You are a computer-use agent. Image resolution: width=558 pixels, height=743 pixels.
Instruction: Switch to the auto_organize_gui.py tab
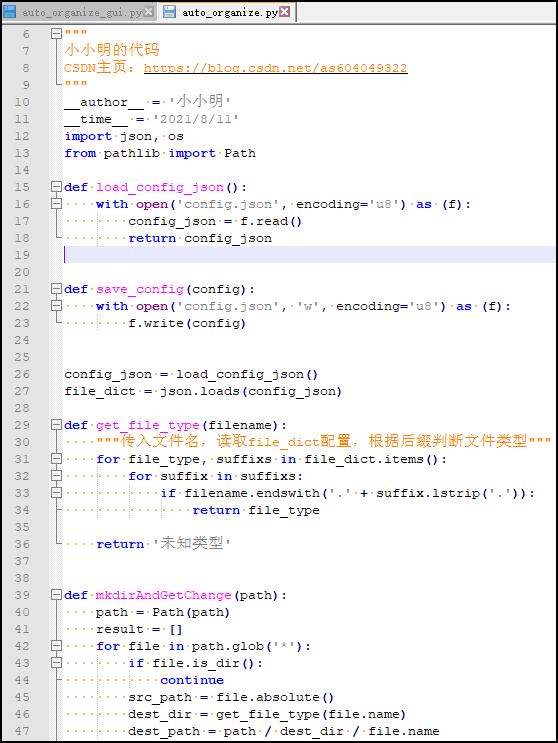click(x=78, y=12)
